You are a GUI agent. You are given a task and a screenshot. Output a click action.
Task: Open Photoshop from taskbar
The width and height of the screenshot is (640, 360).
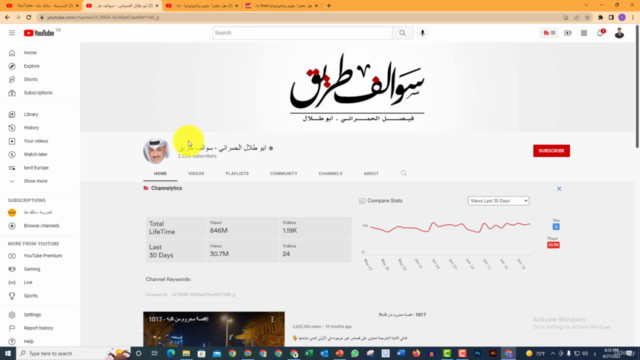pos(478,353)
